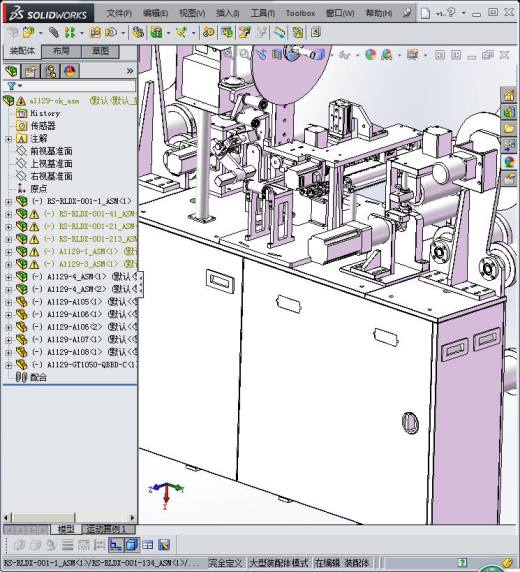This screenshot has height=572, width=520.
Task: Click the pushpin icon beside the menu bar
Action: pos(407,13)
